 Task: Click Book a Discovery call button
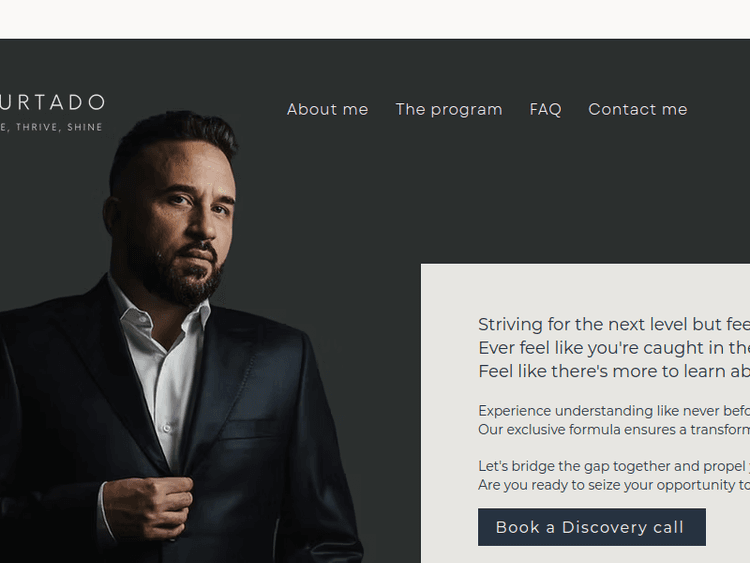pos(591,527)
